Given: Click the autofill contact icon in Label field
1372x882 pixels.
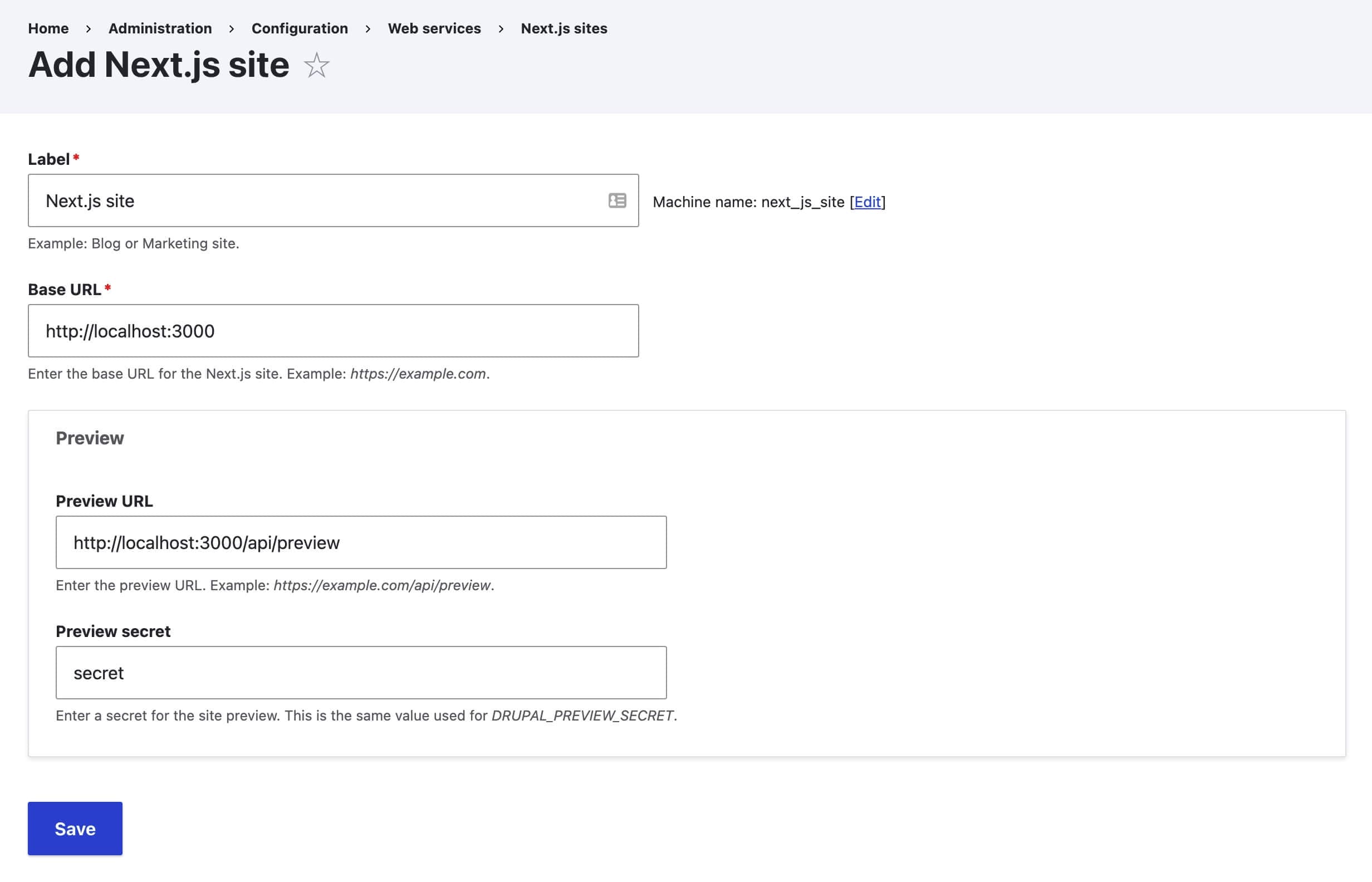Looking at the screenshot, I should [x=617, y=200].
